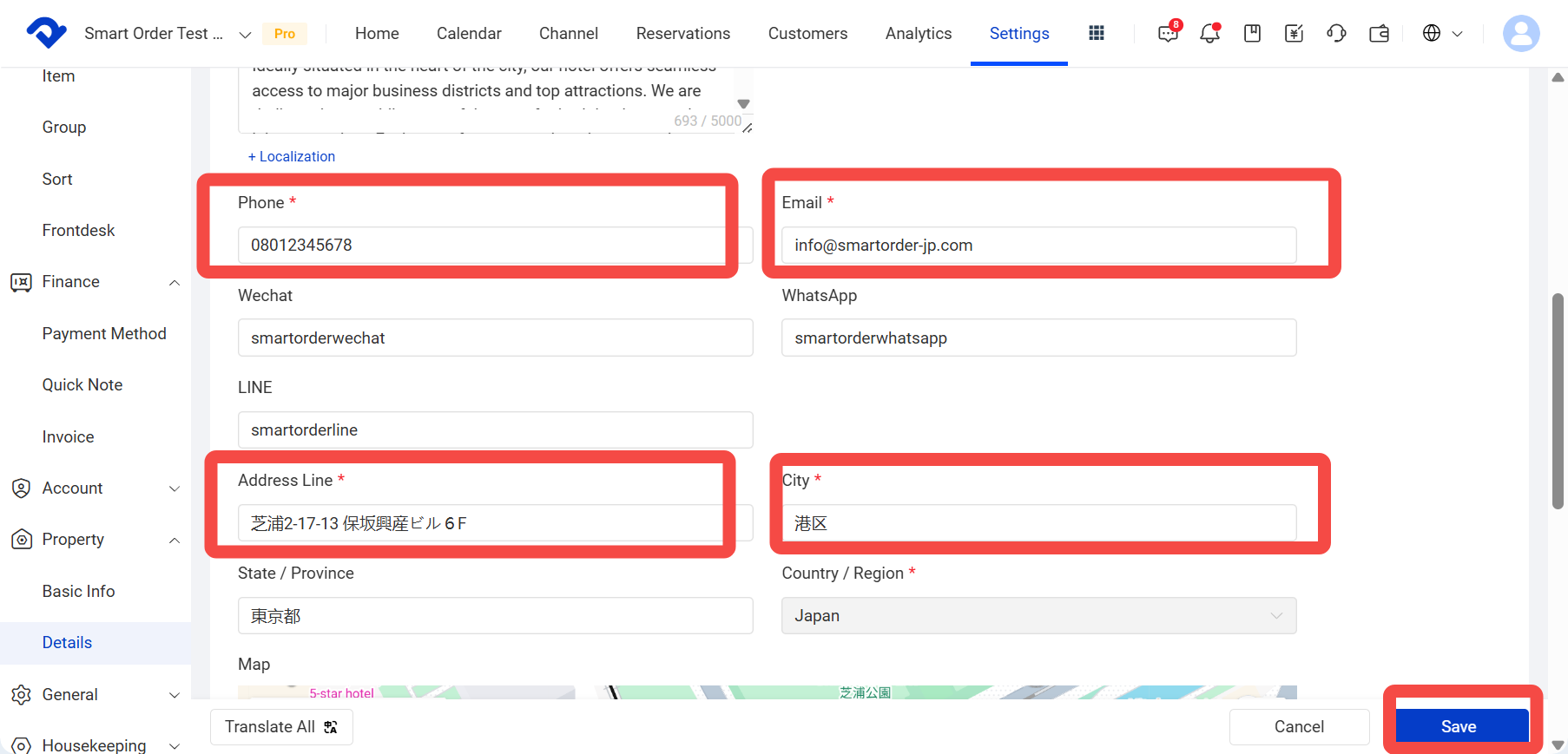The width and height of the screenshot is (1568, 754).
Task: Collapse the Finance sidebar section
Action: pyautogui.click(x=175, y=282)
